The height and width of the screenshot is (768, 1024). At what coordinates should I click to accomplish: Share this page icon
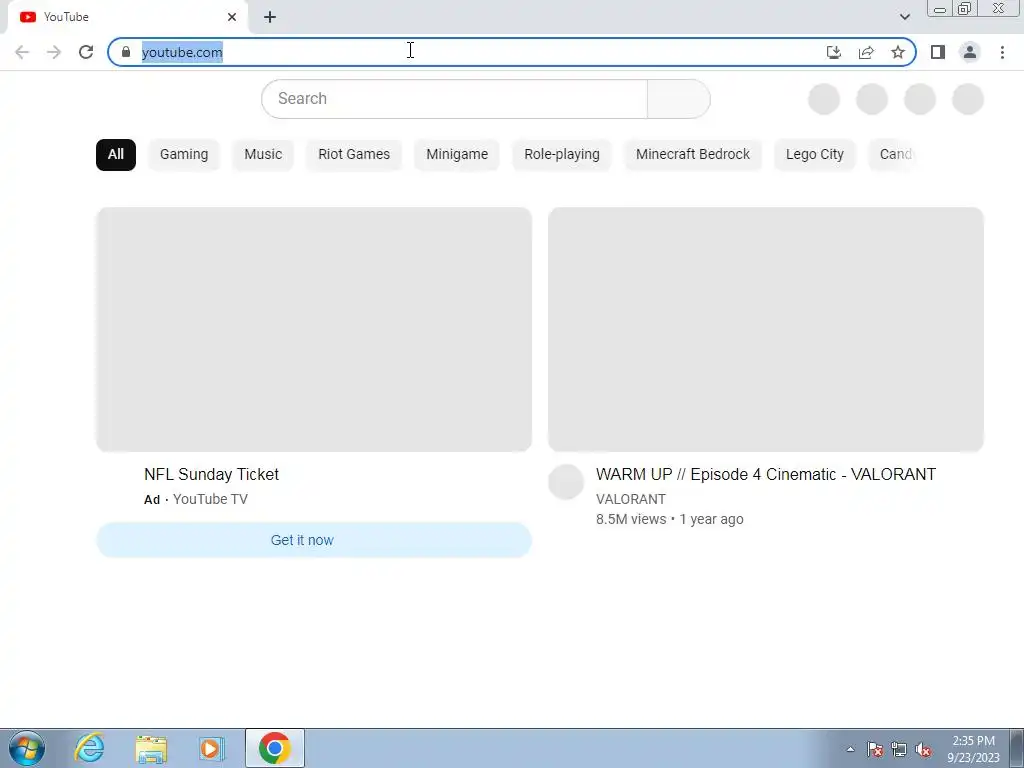866,52
